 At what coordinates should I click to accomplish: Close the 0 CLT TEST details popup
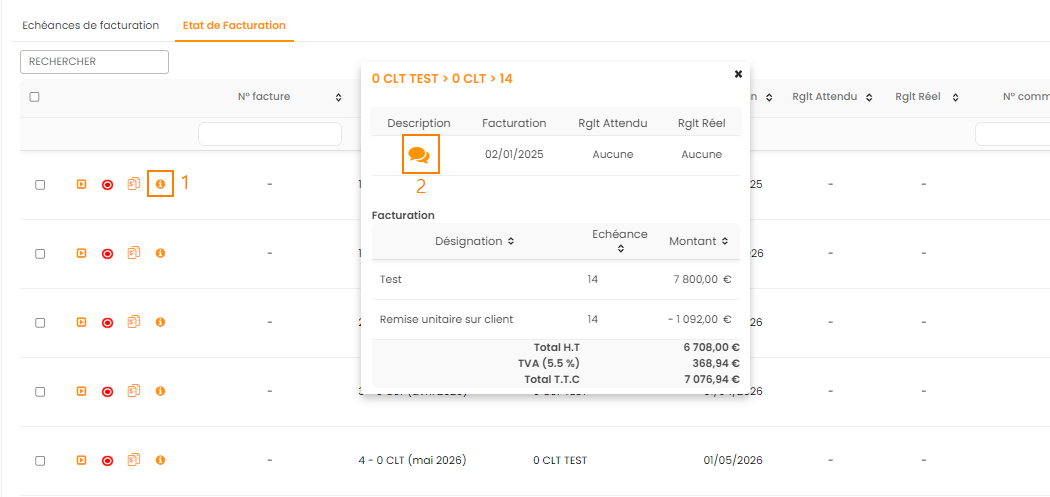pyautogui.click(x=738, y=74)
